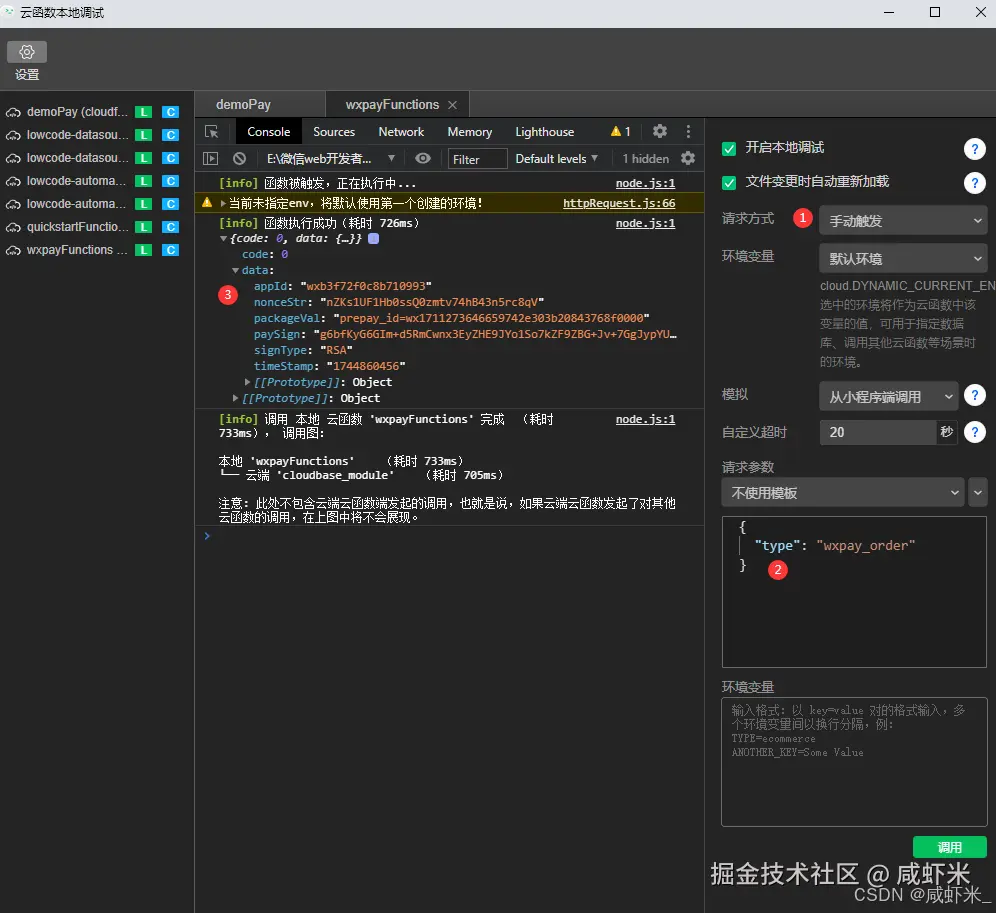Viewport: 996px width, 913px height.
Task: Select the wxpayFunctions tab
Action: point(392,105)
